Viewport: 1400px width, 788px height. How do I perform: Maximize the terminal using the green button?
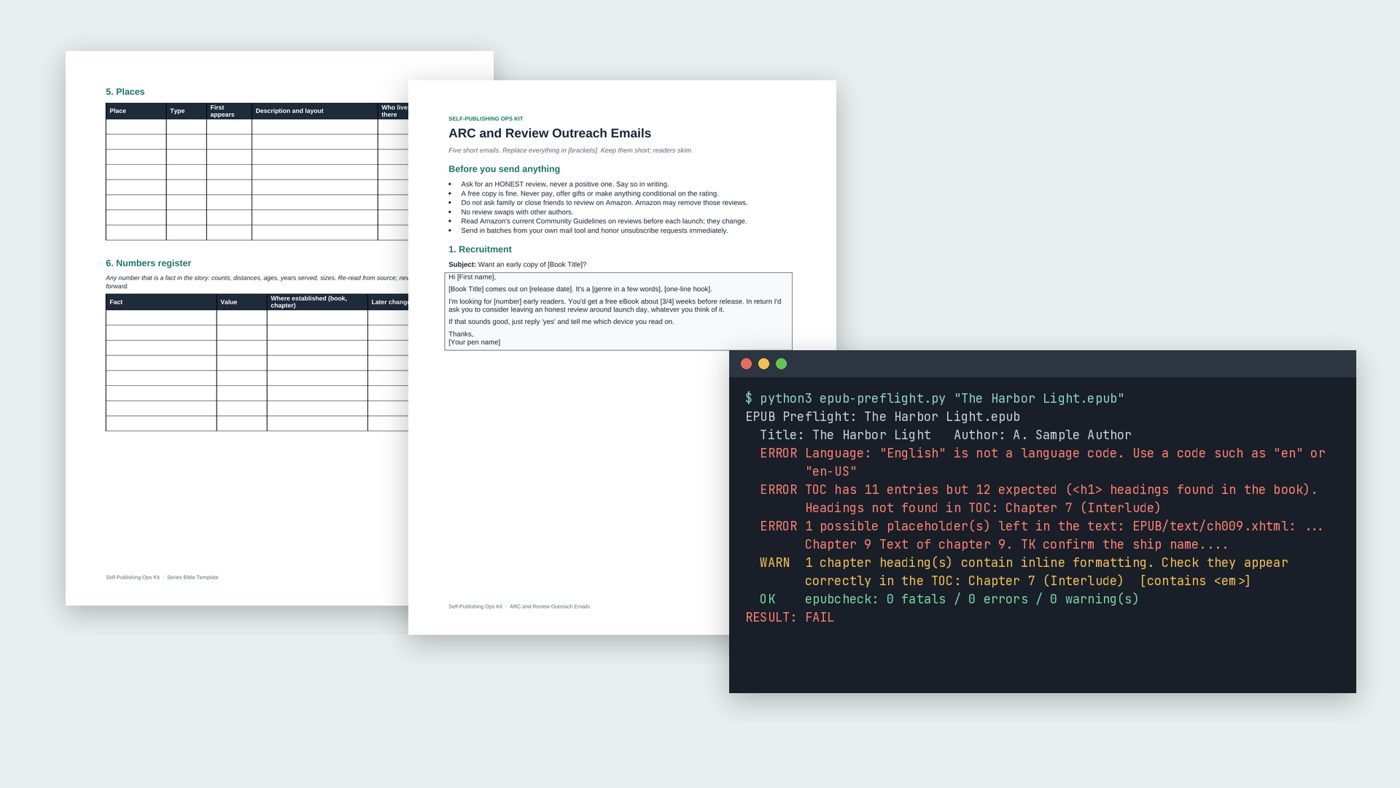tap(781, 364)
